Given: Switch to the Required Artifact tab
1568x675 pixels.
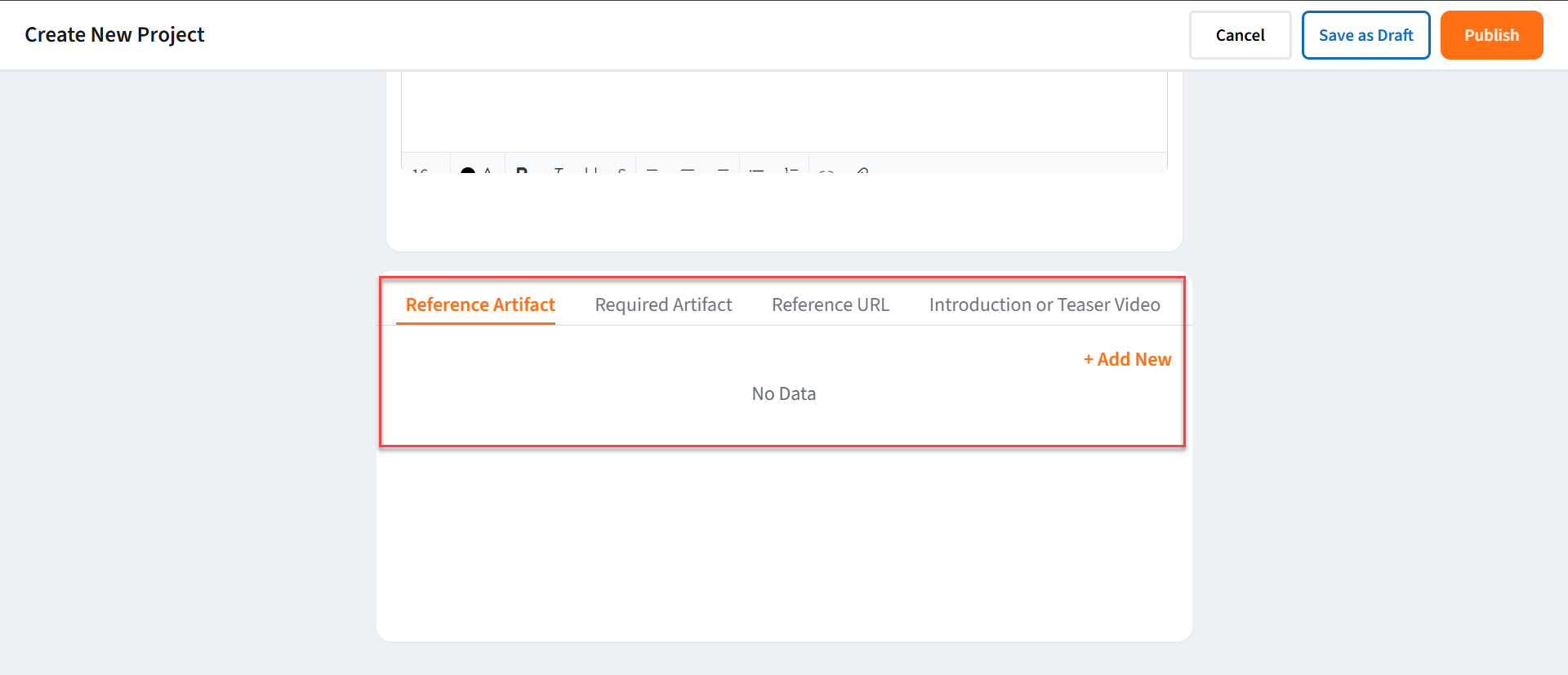Looking at the screenshot, I should pyautogui.click(x=663, y=305).
